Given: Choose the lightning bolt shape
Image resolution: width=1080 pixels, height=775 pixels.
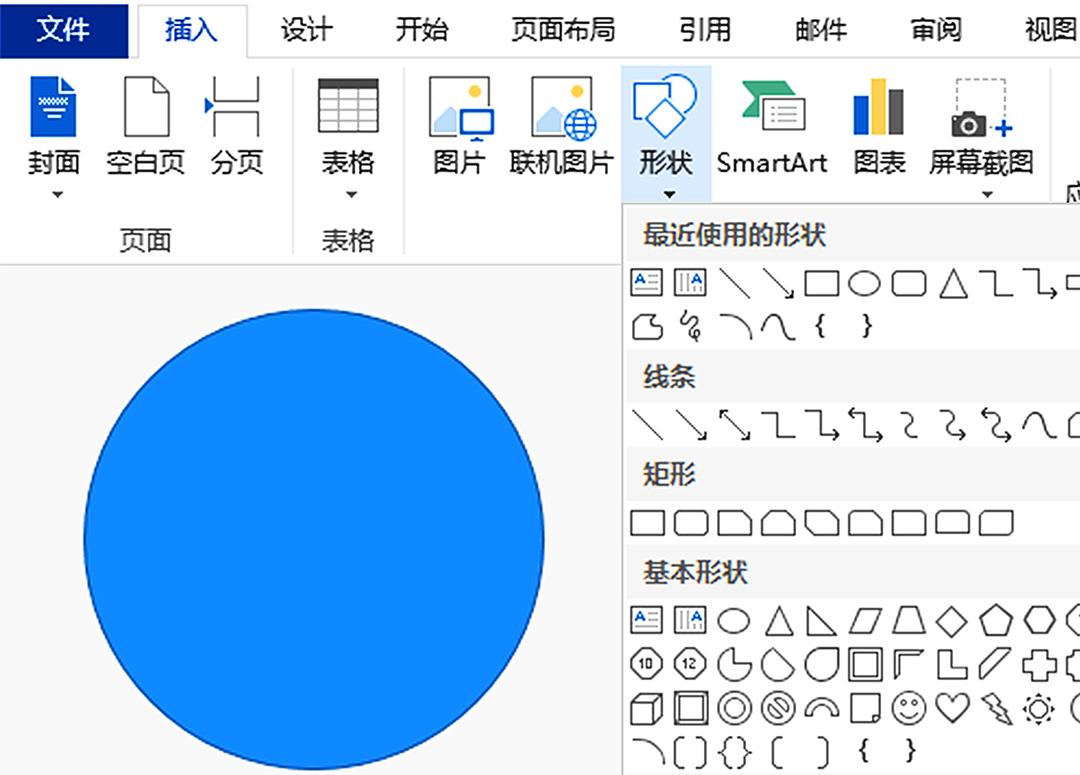Looking at the screenshot, I should (x=996, y=709).
